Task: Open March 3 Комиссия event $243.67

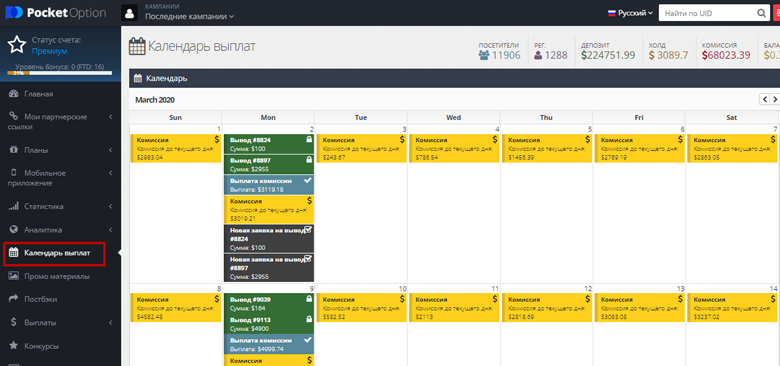Action: 362,148
